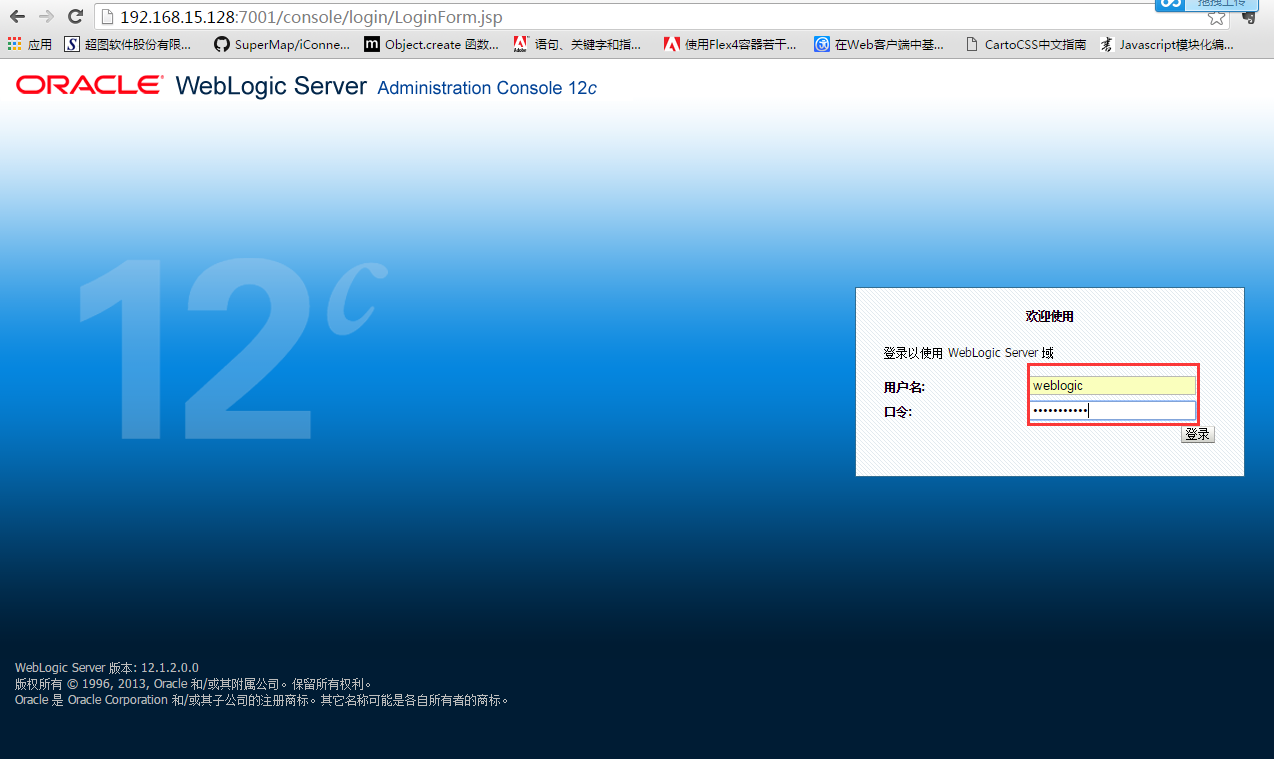Click the 用户名 field containing weblogic

pyautogui.click(x=1113, y=385)
